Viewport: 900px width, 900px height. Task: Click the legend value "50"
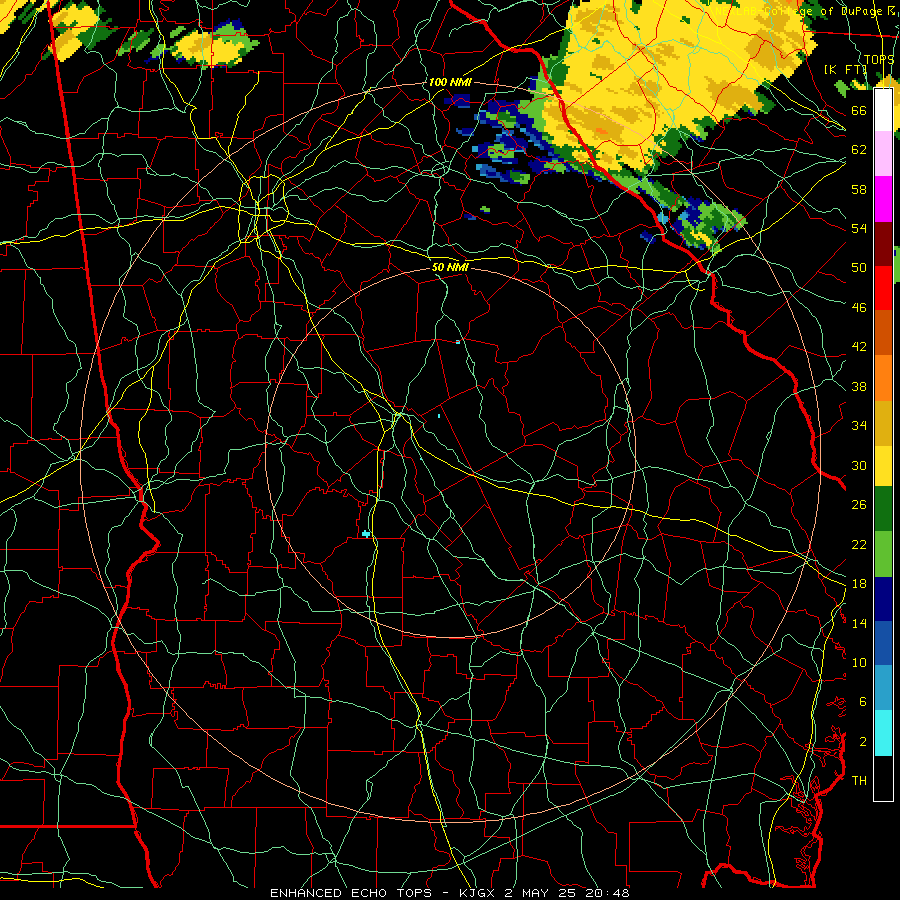[859, 268]
